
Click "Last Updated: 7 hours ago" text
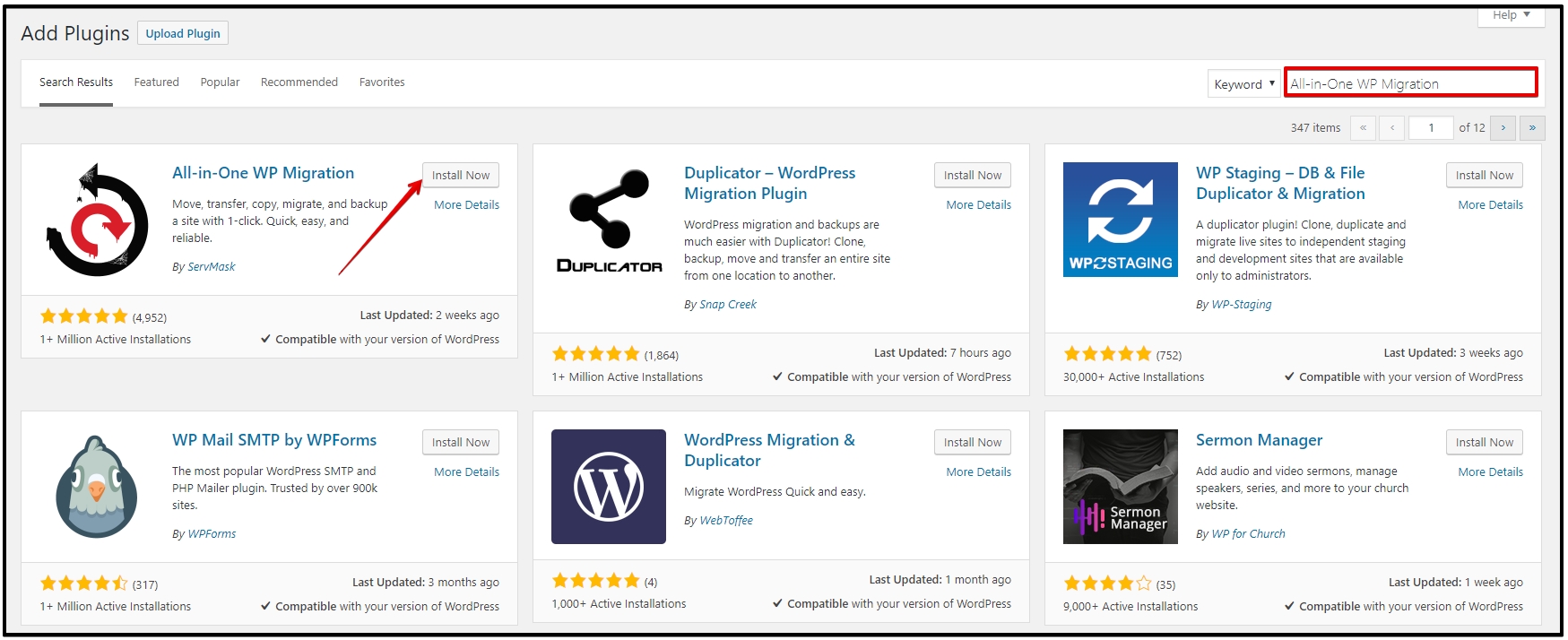tap(942, 353)
